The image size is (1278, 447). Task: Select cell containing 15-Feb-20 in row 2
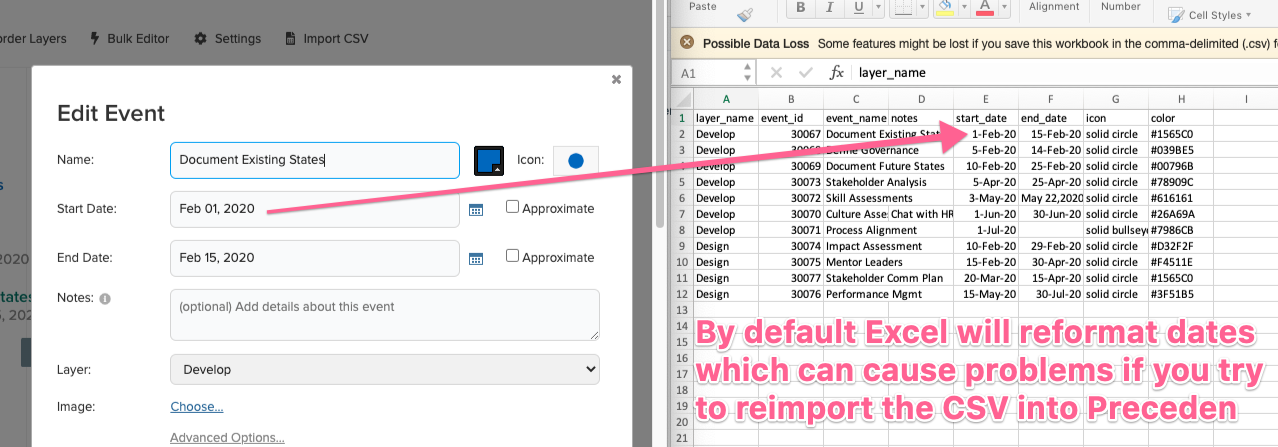pyautogui.click(x=1051, y=134)
